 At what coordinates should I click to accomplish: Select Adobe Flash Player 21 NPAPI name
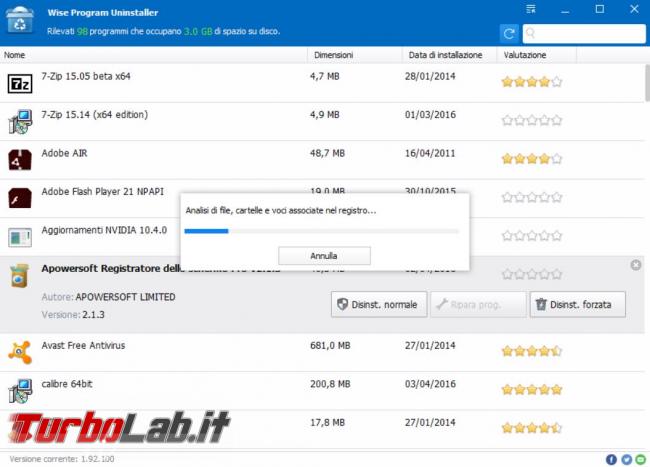(102, 191)
